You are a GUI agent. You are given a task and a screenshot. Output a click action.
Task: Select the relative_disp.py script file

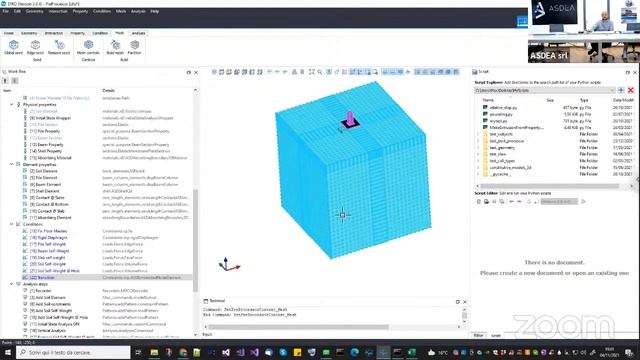click(503, 108)
